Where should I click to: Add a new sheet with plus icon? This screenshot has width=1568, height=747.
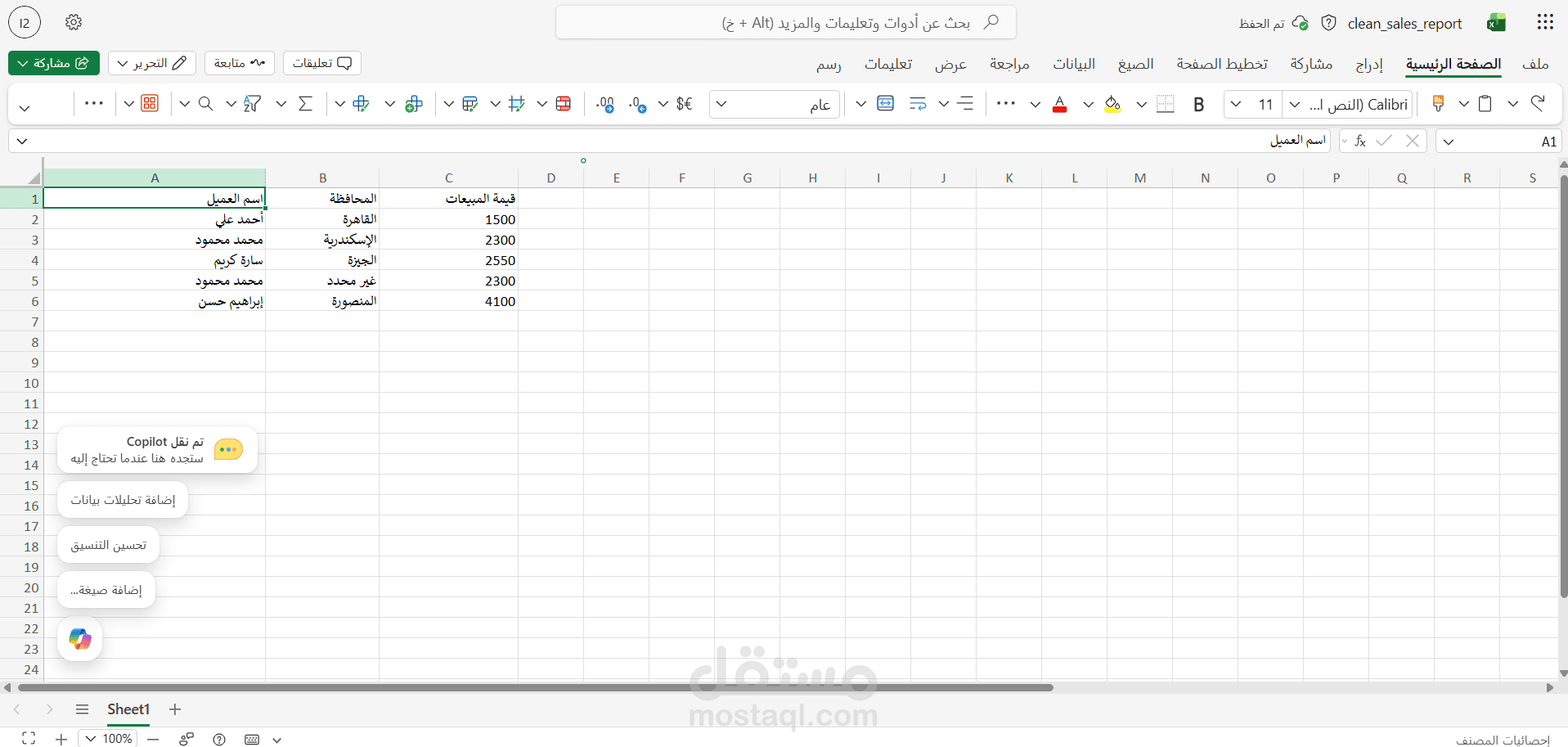pyautogui.click(x=175, y=709)
